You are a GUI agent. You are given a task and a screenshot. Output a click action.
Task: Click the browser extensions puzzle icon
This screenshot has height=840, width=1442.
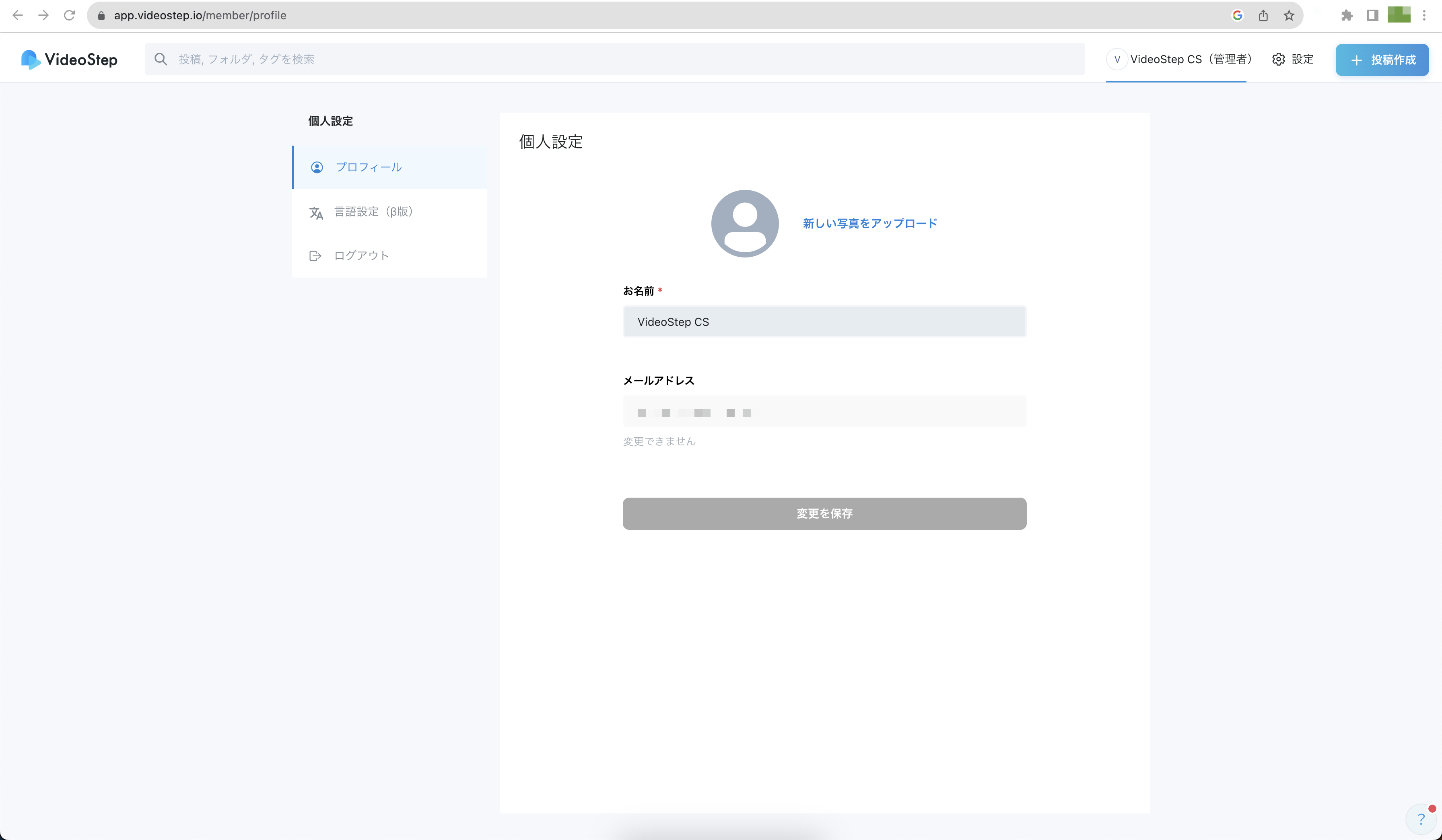(x=1346, y=15)
